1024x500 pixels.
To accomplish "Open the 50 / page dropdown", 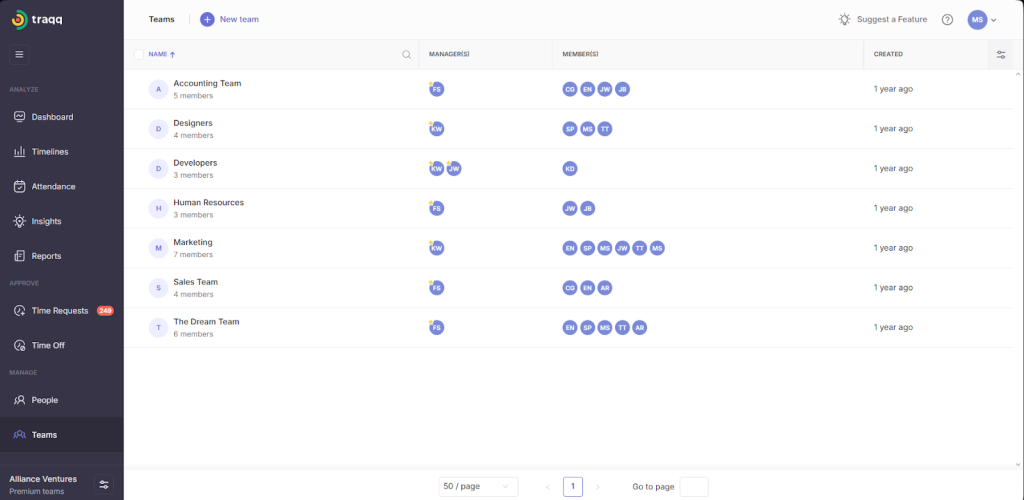I will click(x=478, y=486).
